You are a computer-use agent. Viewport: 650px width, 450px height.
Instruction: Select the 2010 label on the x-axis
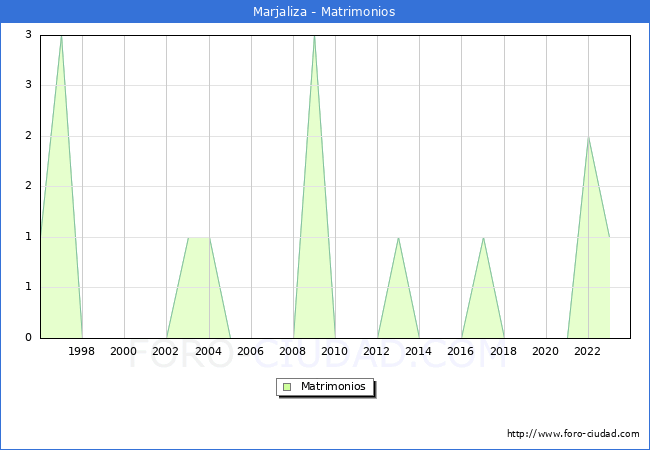[x=335, y=351]
